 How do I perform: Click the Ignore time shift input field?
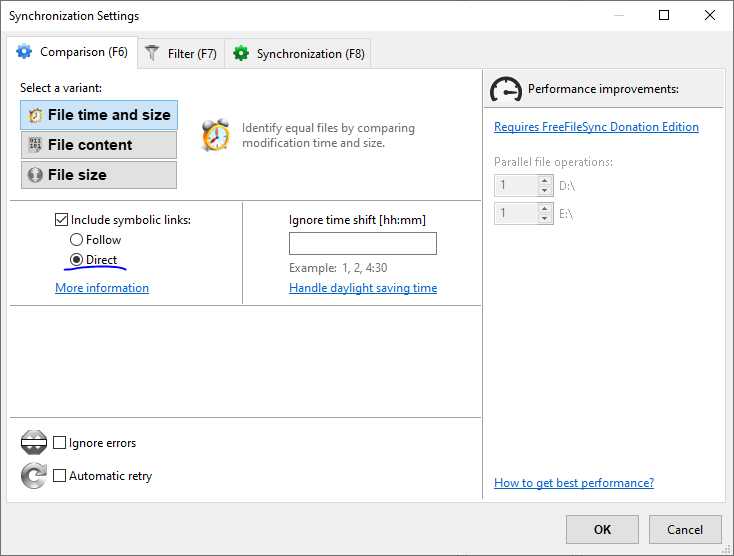tap(363, 243)
